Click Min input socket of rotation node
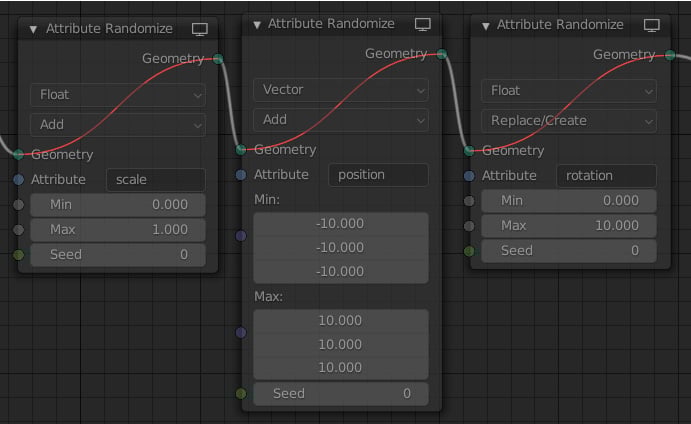The height and width of the screenshot is (424, 691). pos(469,201)
